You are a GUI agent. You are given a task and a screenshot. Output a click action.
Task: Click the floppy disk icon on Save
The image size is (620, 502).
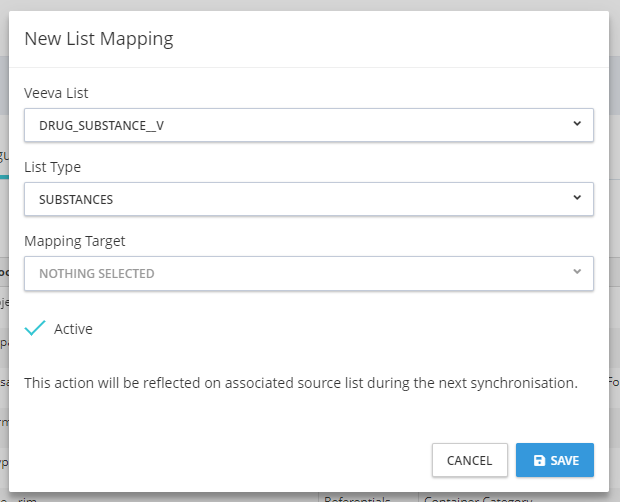(x=540, y=461)
